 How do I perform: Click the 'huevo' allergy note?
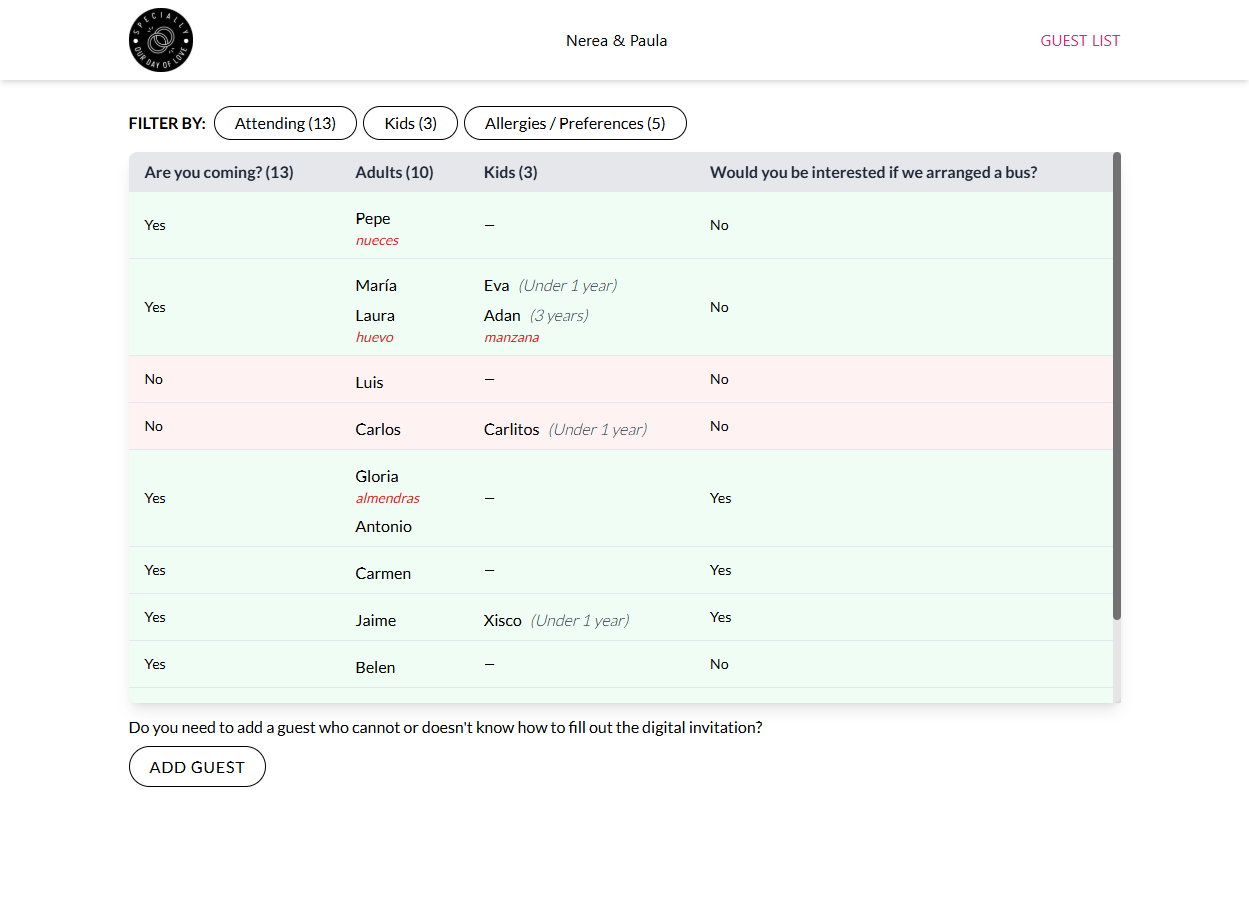point(374,338)
